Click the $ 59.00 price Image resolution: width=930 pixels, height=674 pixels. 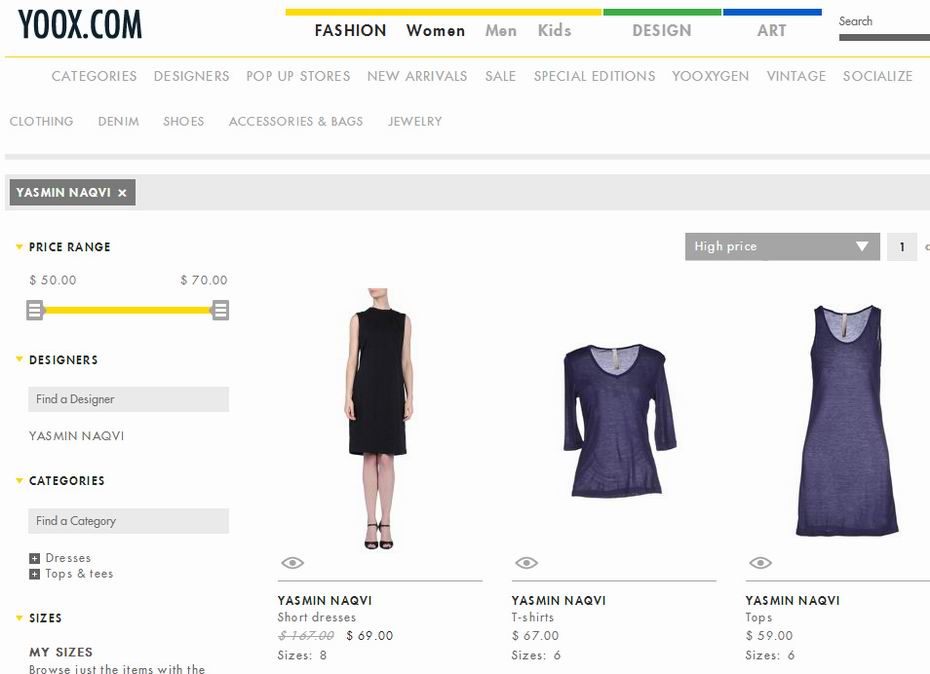(x=769, y=636)
